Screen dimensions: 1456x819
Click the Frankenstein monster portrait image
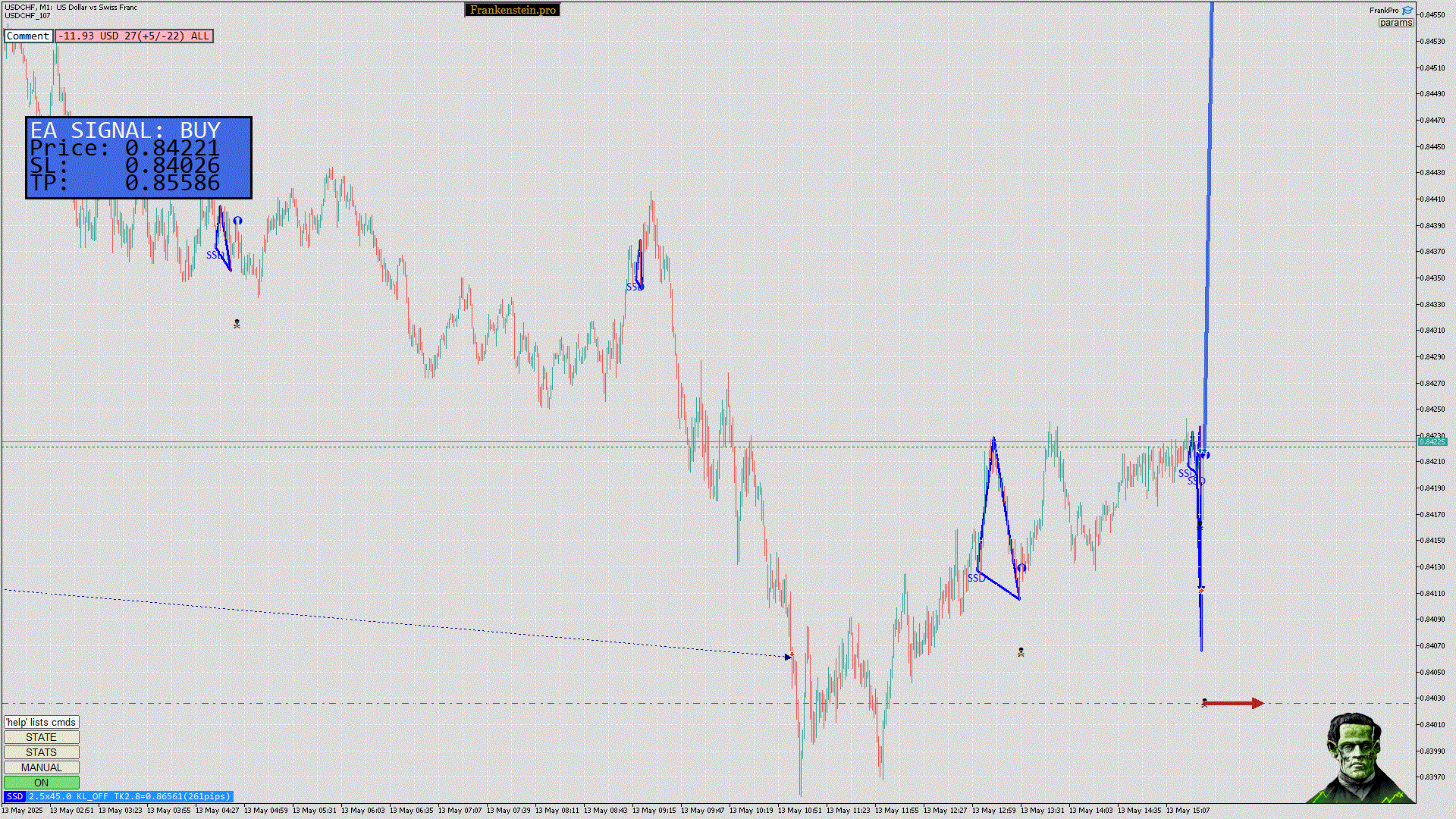[1360, 758]
